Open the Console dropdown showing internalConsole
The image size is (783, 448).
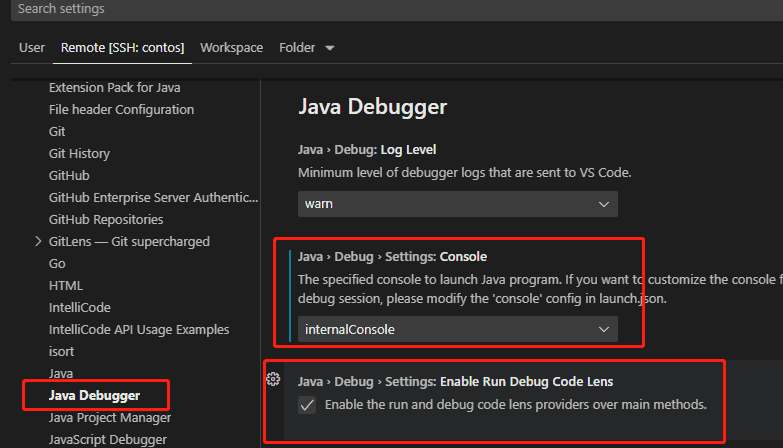click(x=457, y=329)
